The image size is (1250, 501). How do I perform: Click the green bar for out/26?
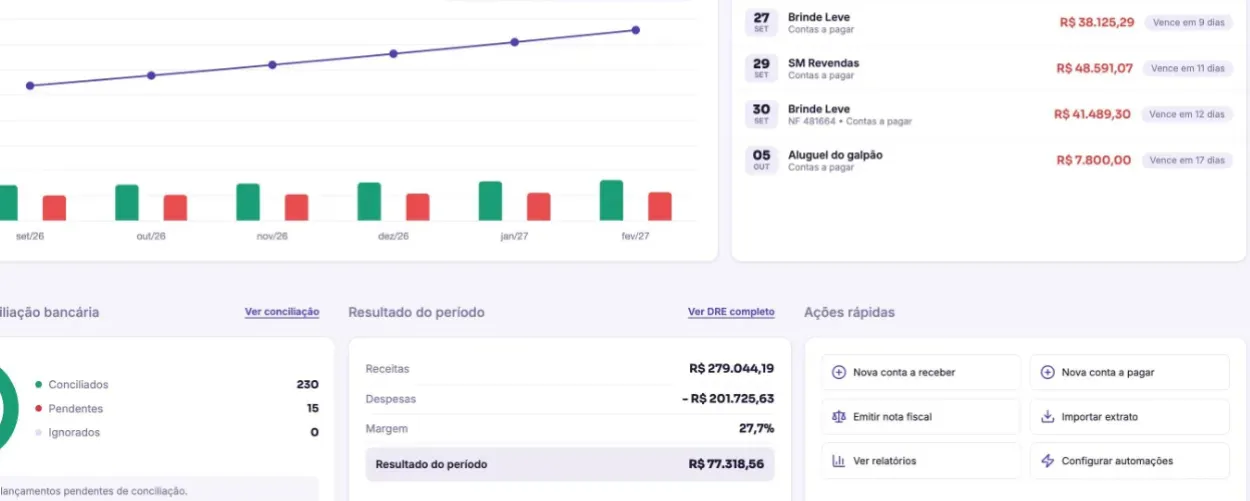[127, 203]
